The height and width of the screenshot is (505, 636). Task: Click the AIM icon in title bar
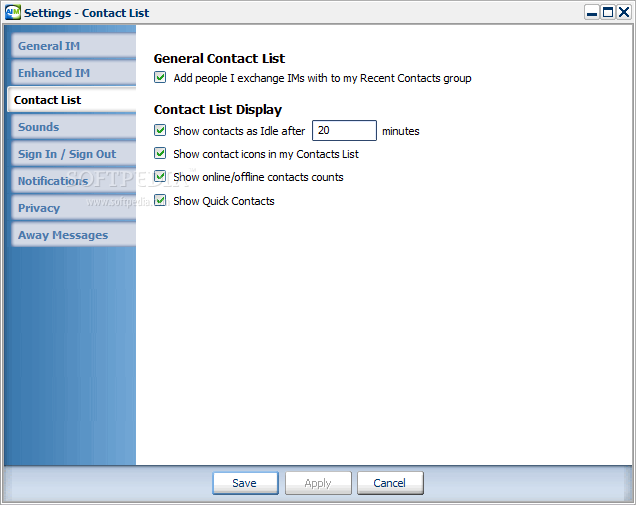coord(13,12)
